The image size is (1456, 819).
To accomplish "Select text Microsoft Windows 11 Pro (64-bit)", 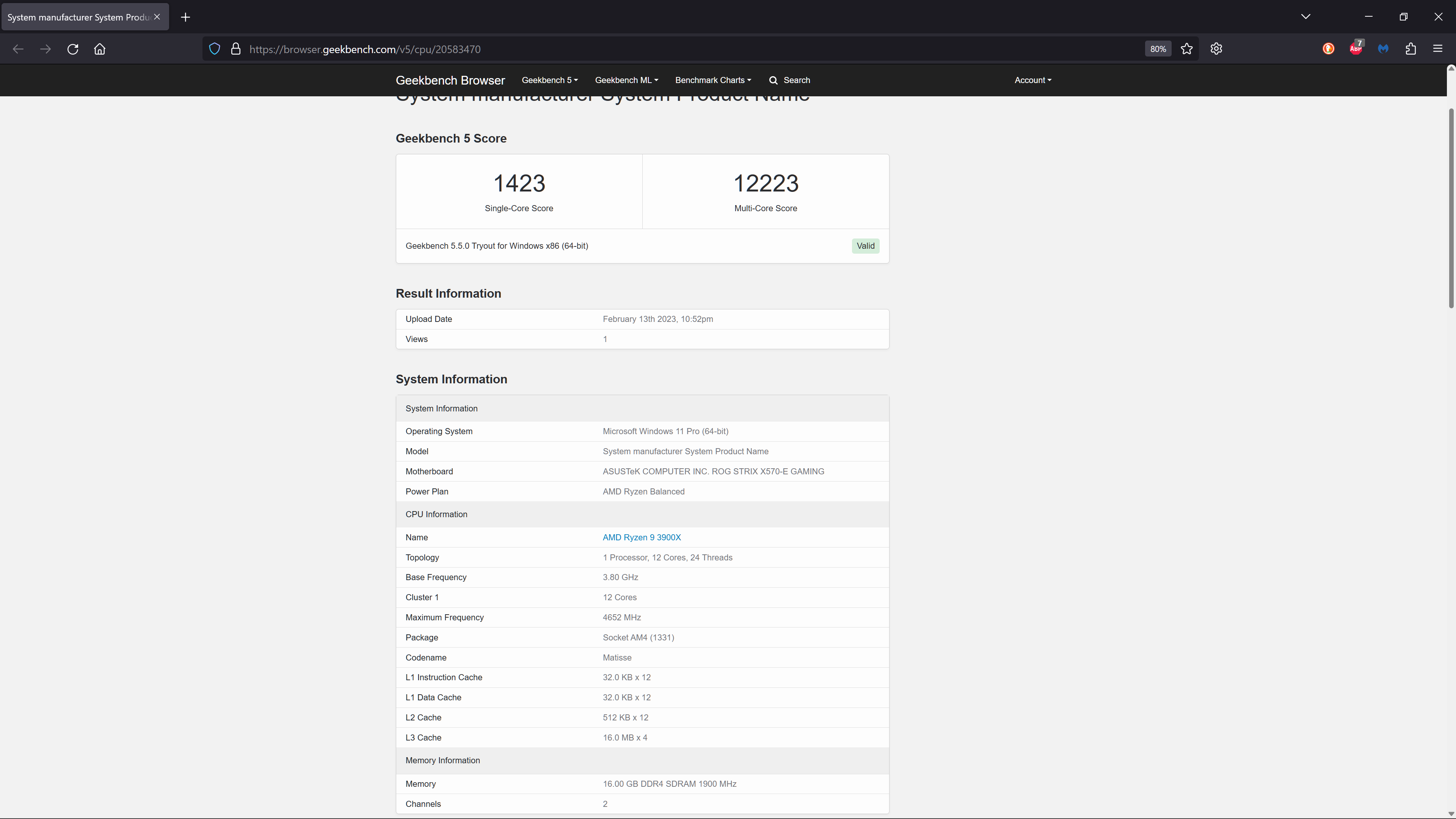I will (x=665, y=431).
